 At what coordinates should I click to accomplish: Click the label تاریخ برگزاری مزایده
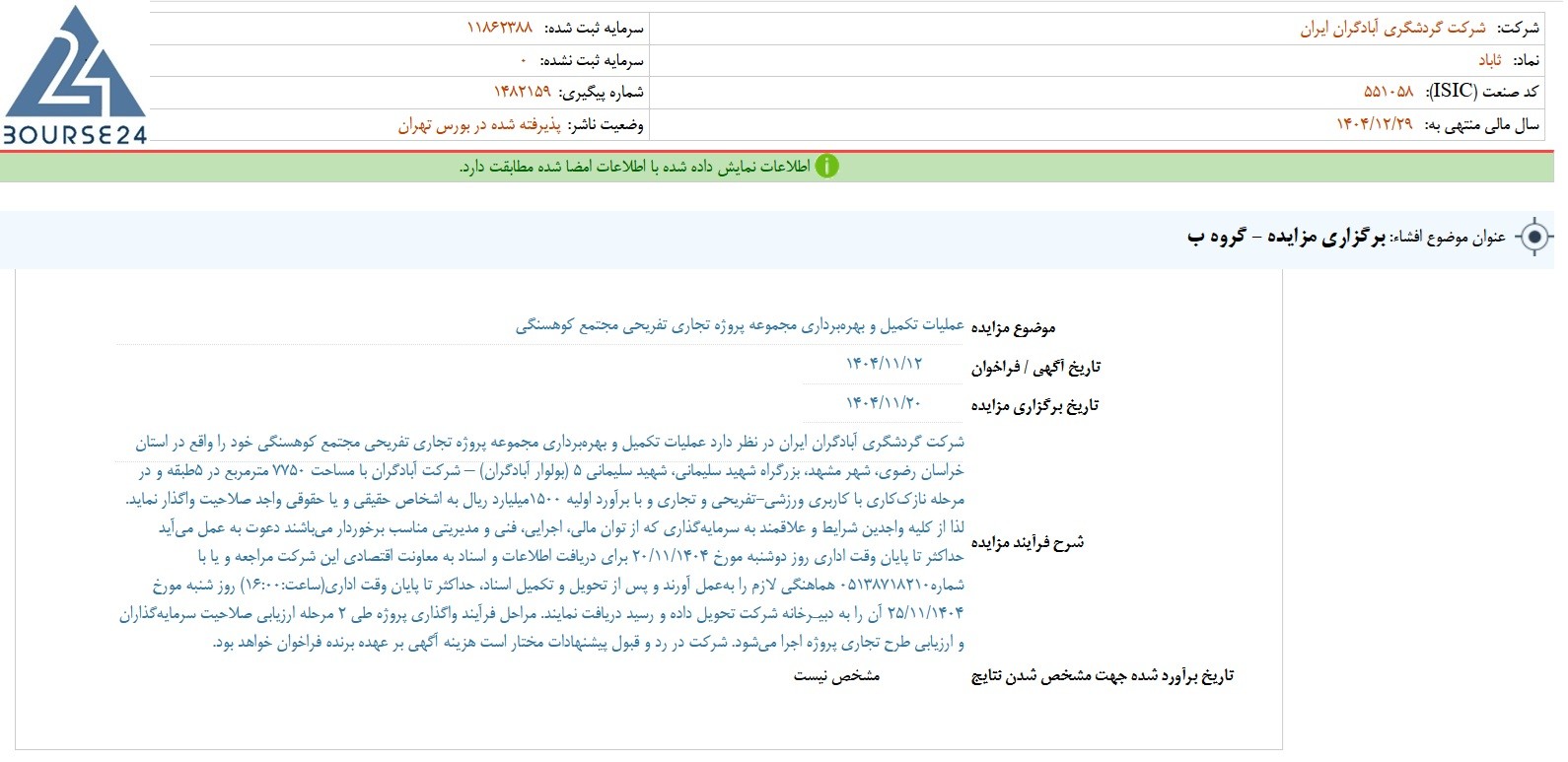coord(1034,405)
